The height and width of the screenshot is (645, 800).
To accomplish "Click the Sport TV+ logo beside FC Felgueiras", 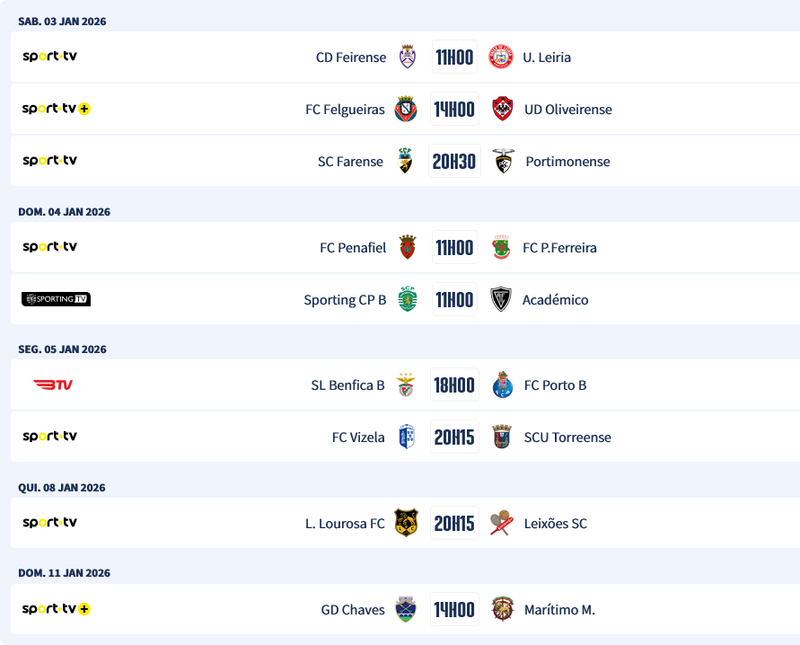I will pyautogui.click(x=56, y=109).
